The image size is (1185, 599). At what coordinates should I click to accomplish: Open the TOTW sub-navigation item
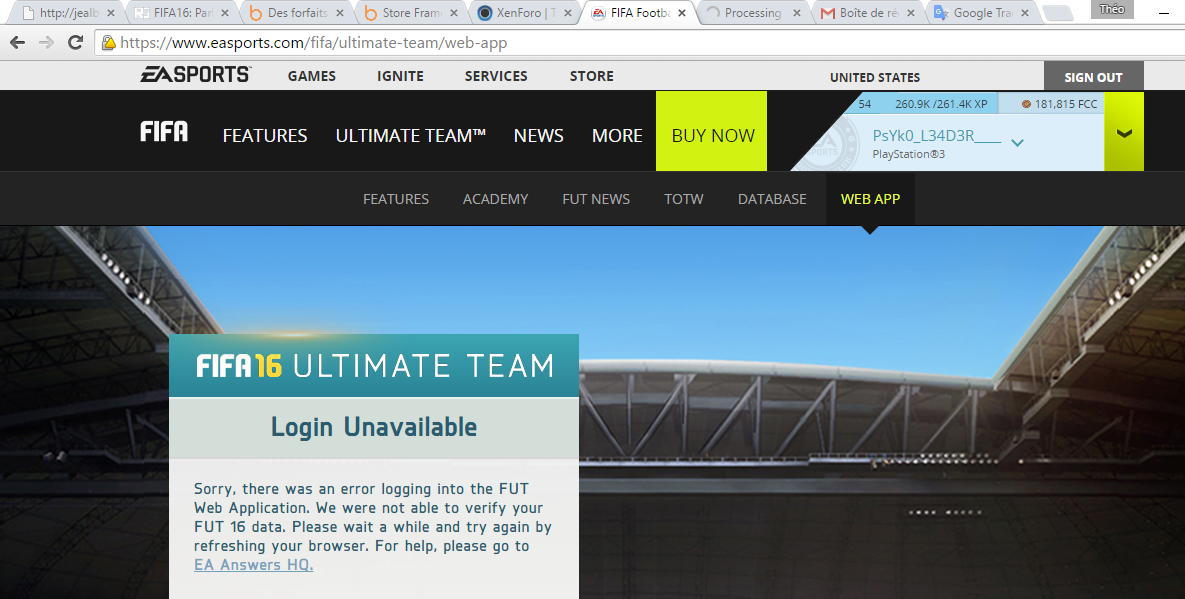[683, 199]
